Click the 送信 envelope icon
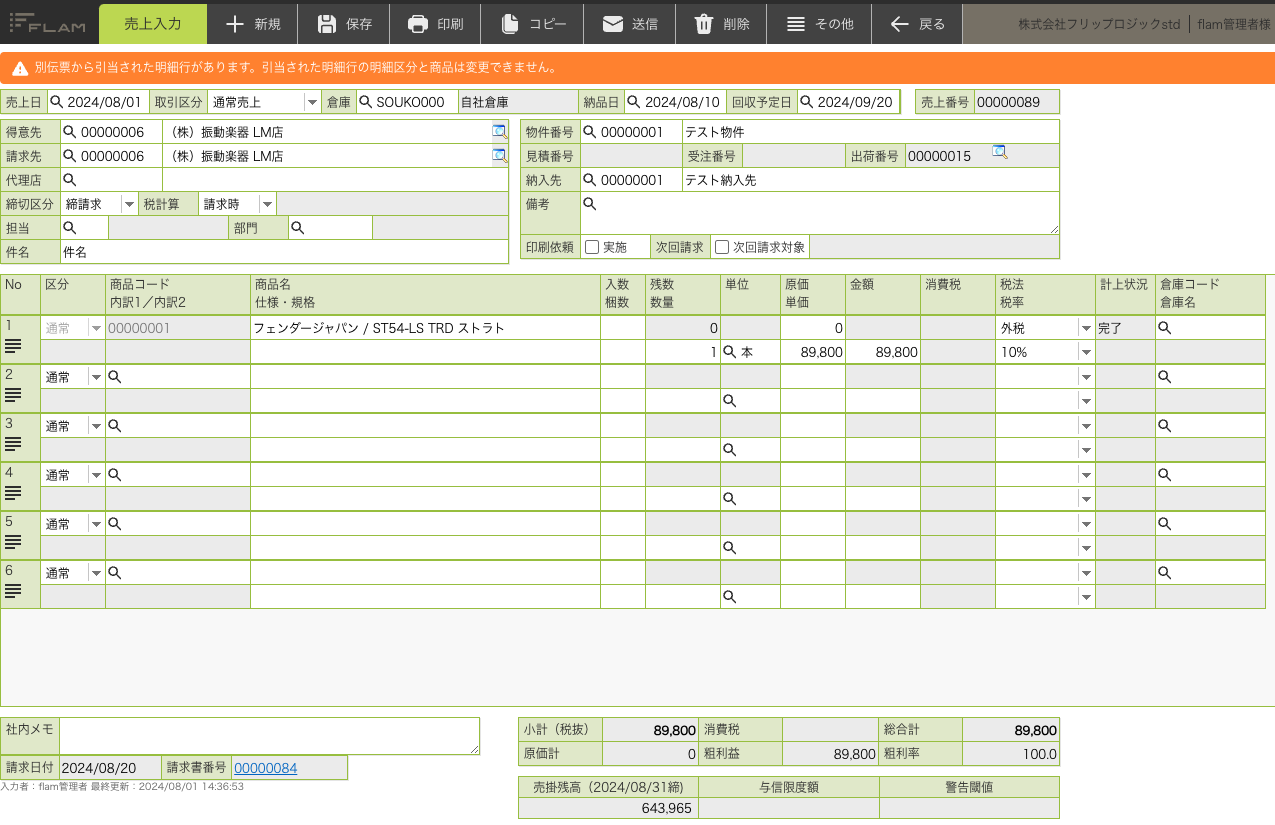This screenshot has width=1275, height=825. coord(613,24)
